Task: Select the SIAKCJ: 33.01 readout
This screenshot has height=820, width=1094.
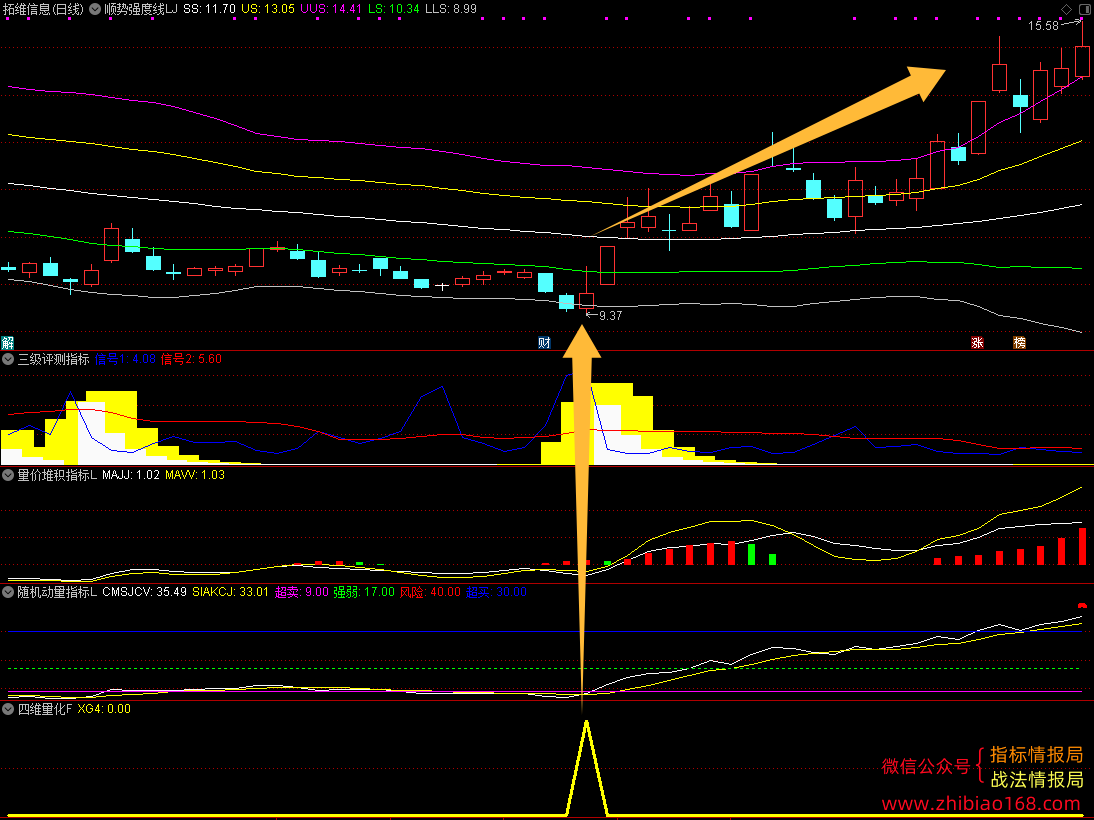Action: coord(230,592)
